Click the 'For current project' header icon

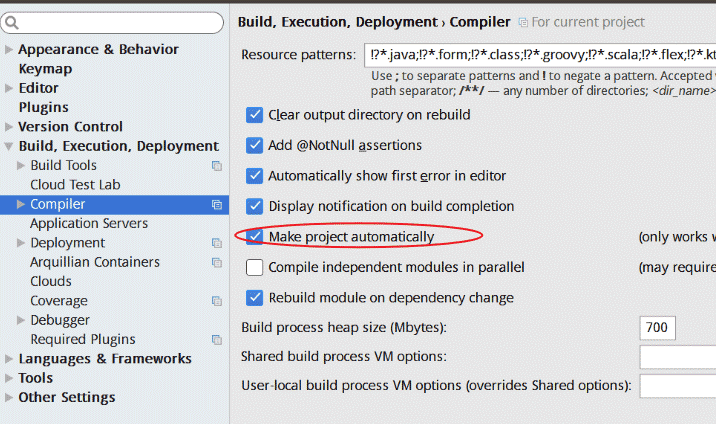pyautogui.click(x=523, y=22)
